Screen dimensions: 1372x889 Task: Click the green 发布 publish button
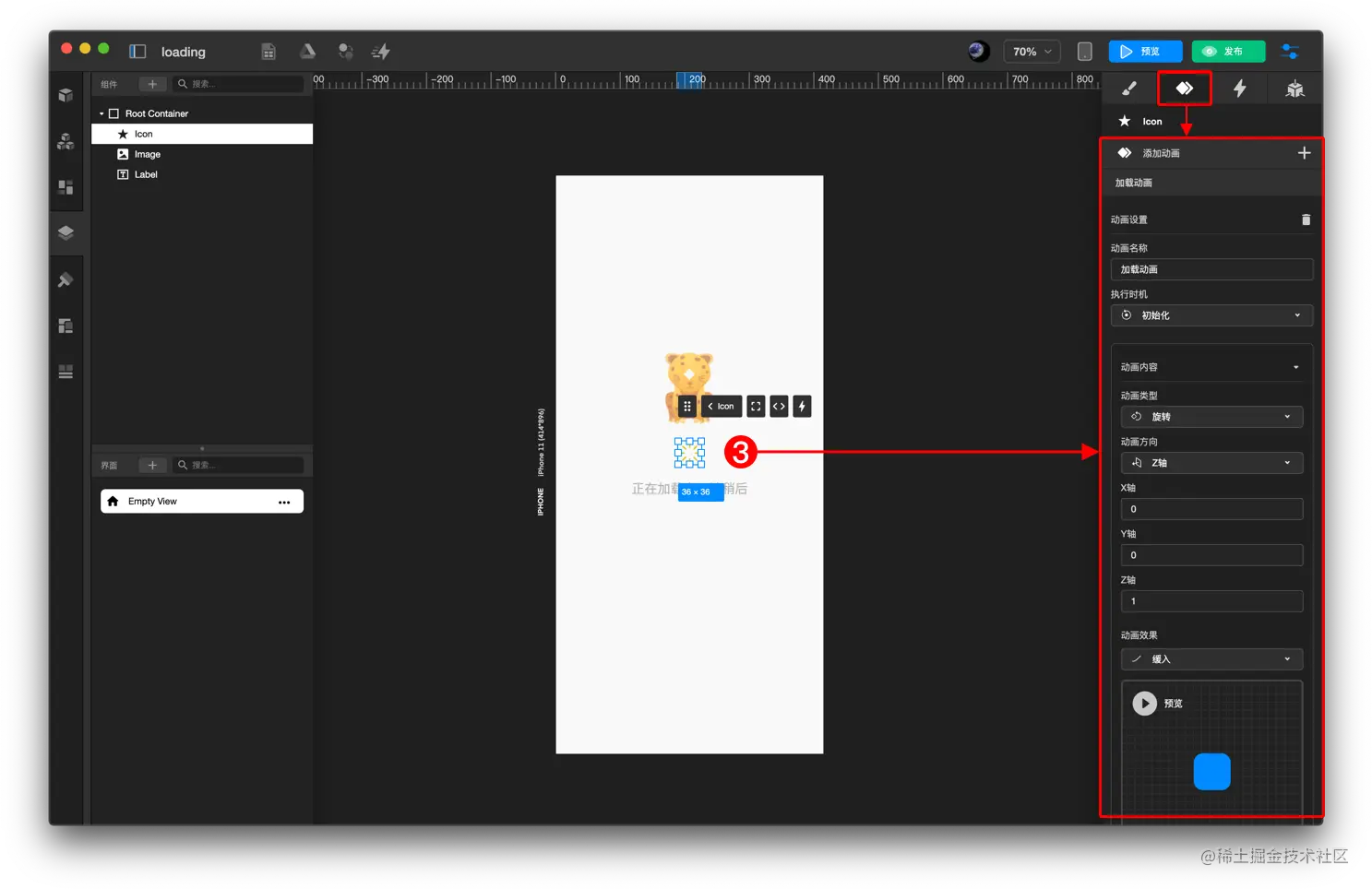pyautogui.click(x=1228, y=52)
